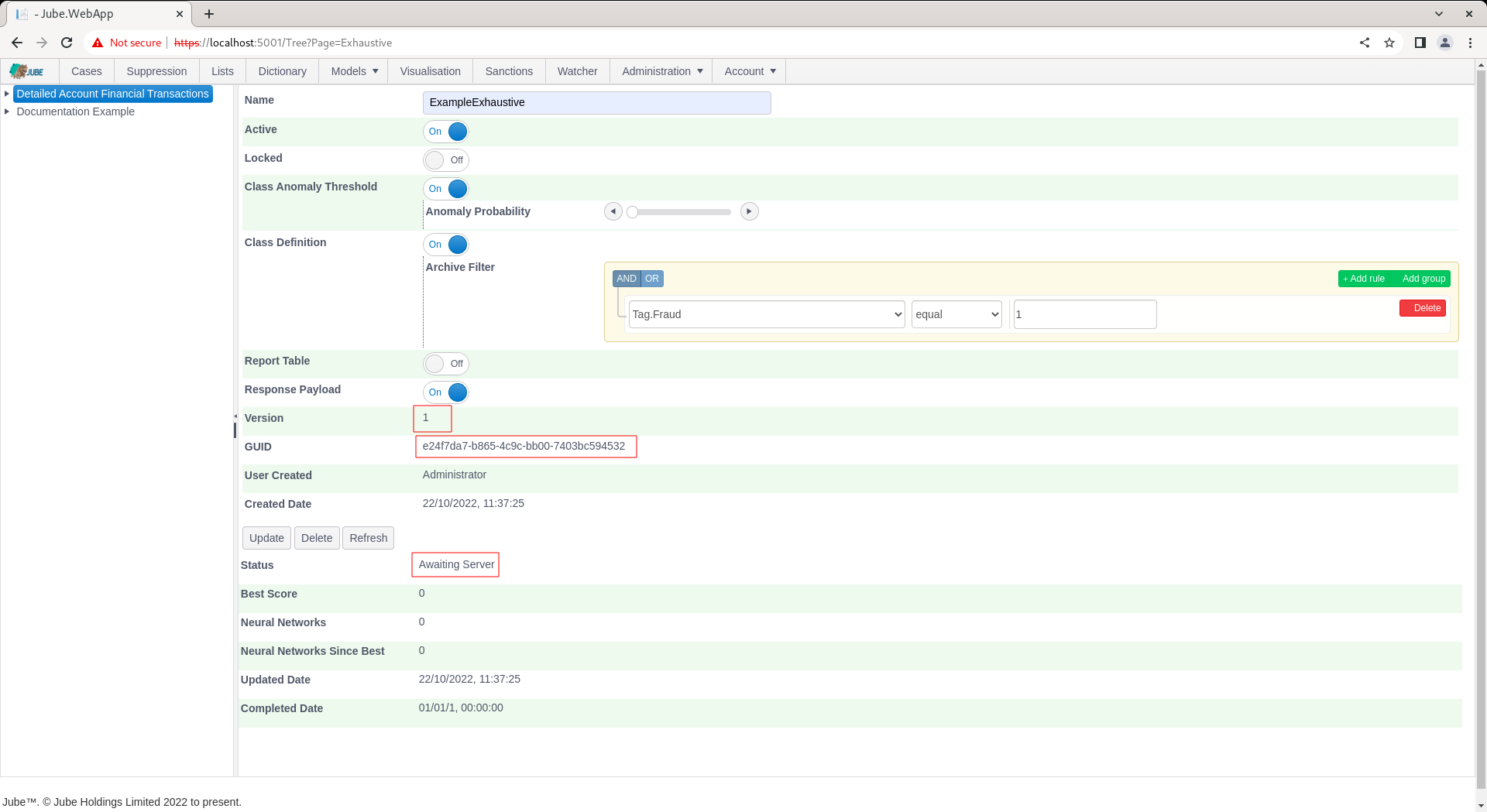Open the Watcher menu
Screen dimensions: 1487x812
578,71
